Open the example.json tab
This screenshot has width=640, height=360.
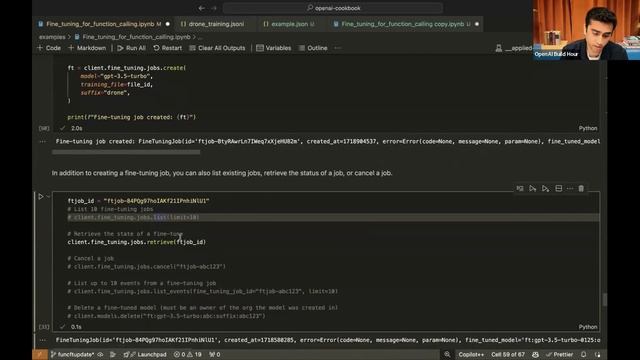pos(289,24)
